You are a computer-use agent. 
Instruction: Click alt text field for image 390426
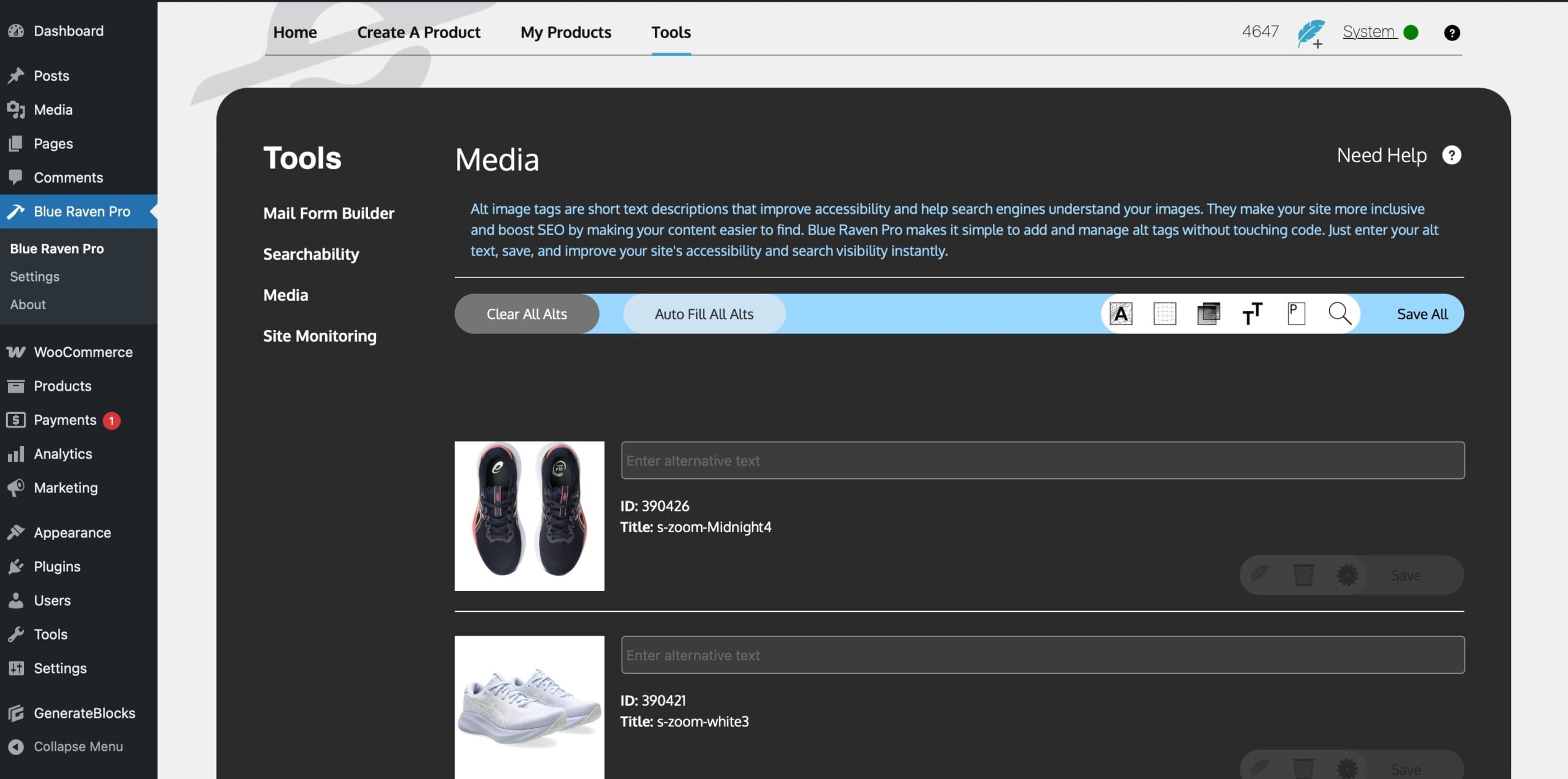[1042, 461]
